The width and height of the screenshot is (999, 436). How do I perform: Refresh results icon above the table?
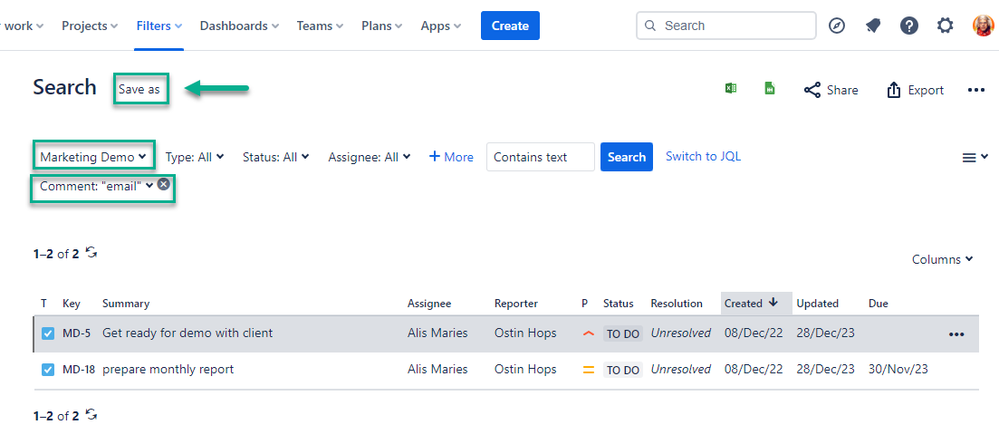pyautogui.click(x=92, y=253)
